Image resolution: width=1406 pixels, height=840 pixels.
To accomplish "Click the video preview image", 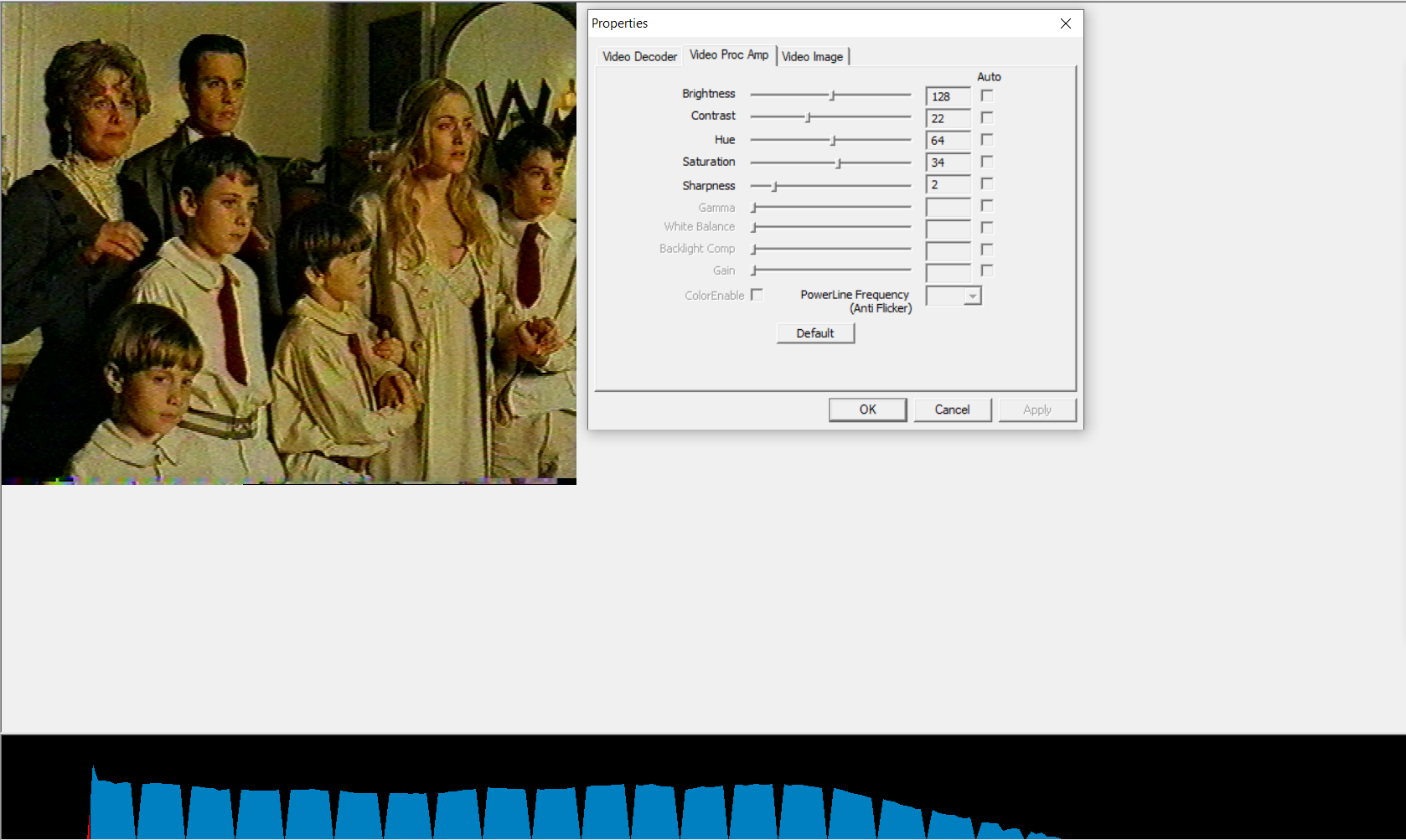I will 289,243.
